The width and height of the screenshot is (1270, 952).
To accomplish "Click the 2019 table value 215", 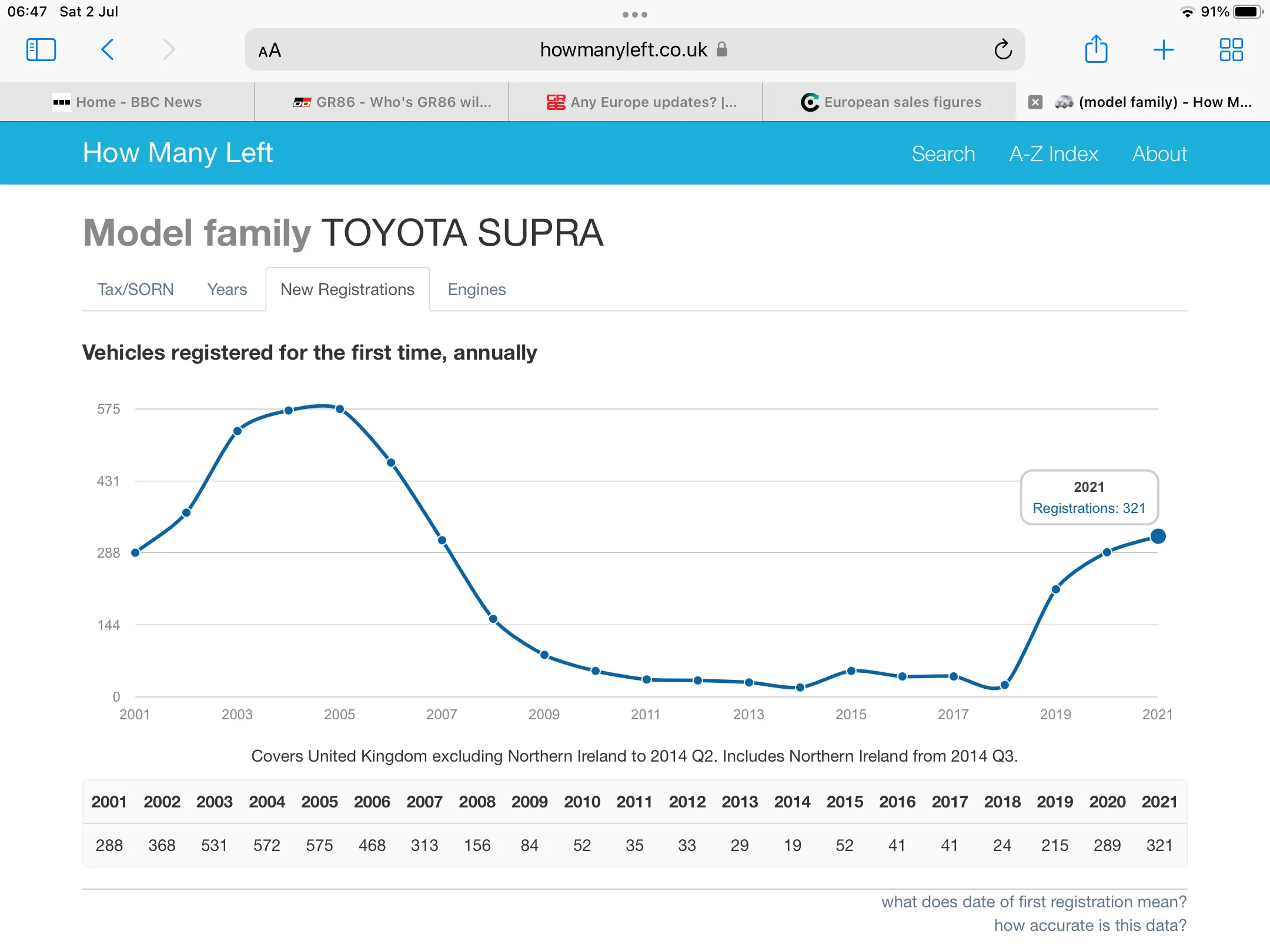I will [1055, 846].
